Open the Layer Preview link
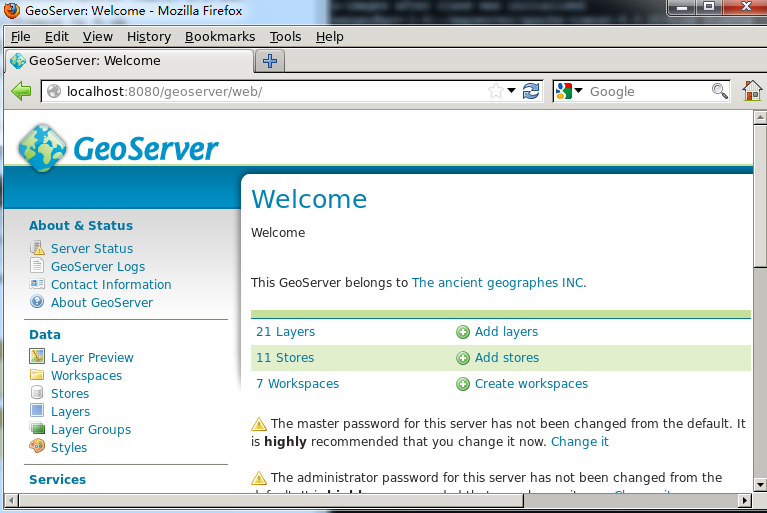This screenshot has width=767, height=513. [x=92, y=357]
